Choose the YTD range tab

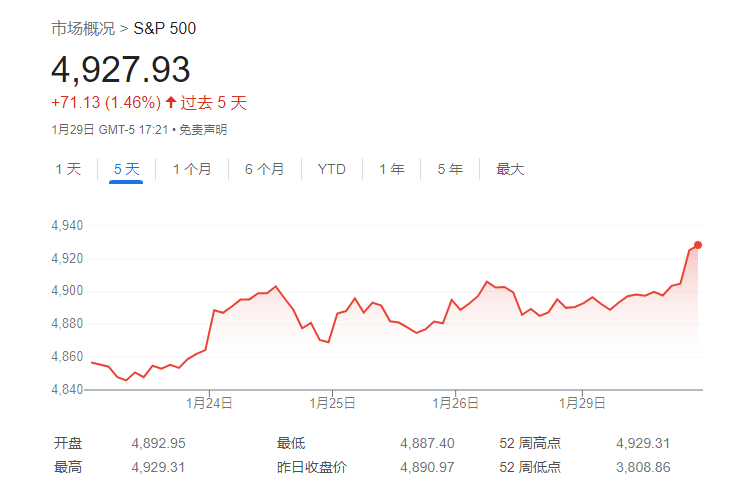[331, 169]
